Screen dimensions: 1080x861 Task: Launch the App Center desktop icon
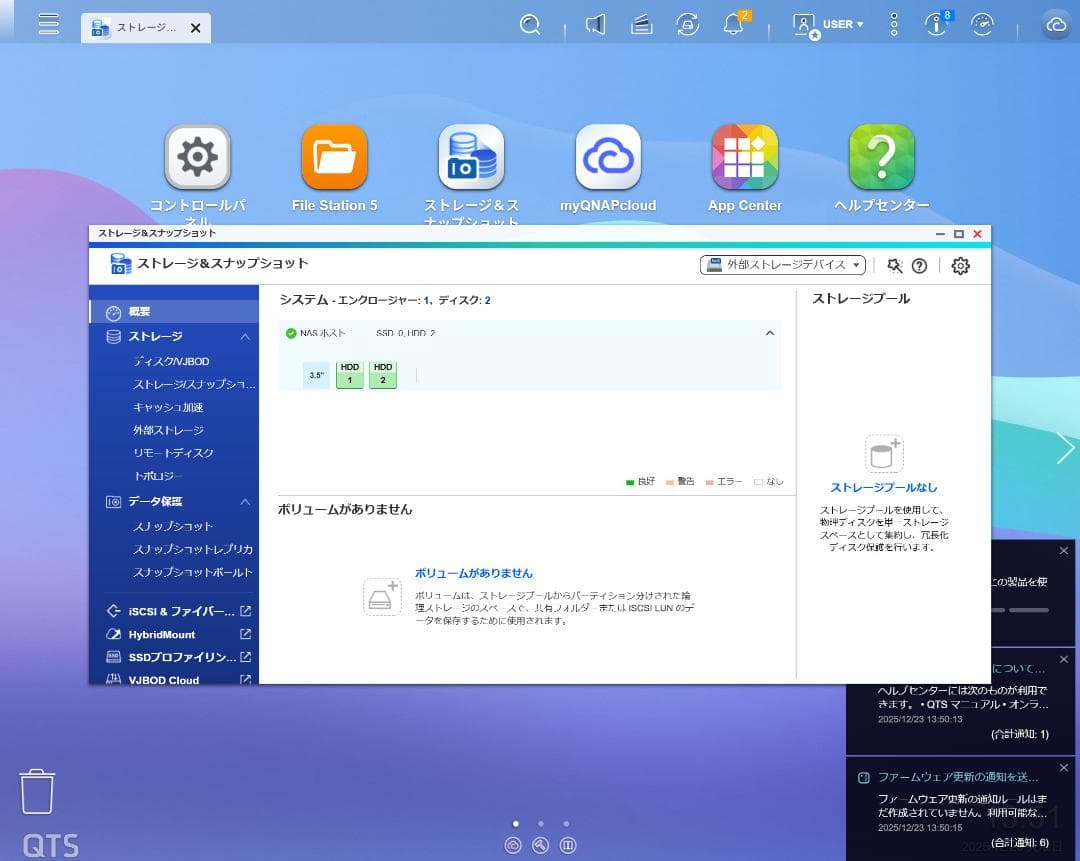744,157
